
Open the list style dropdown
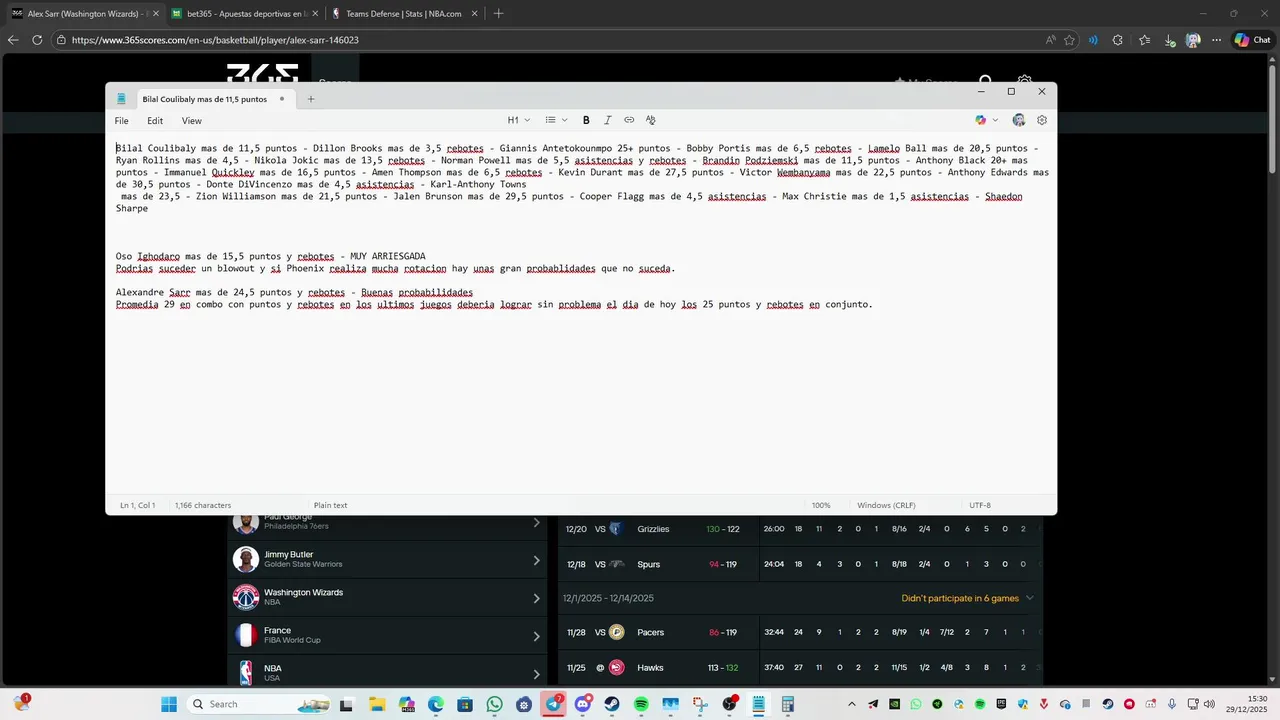(556, 120)
